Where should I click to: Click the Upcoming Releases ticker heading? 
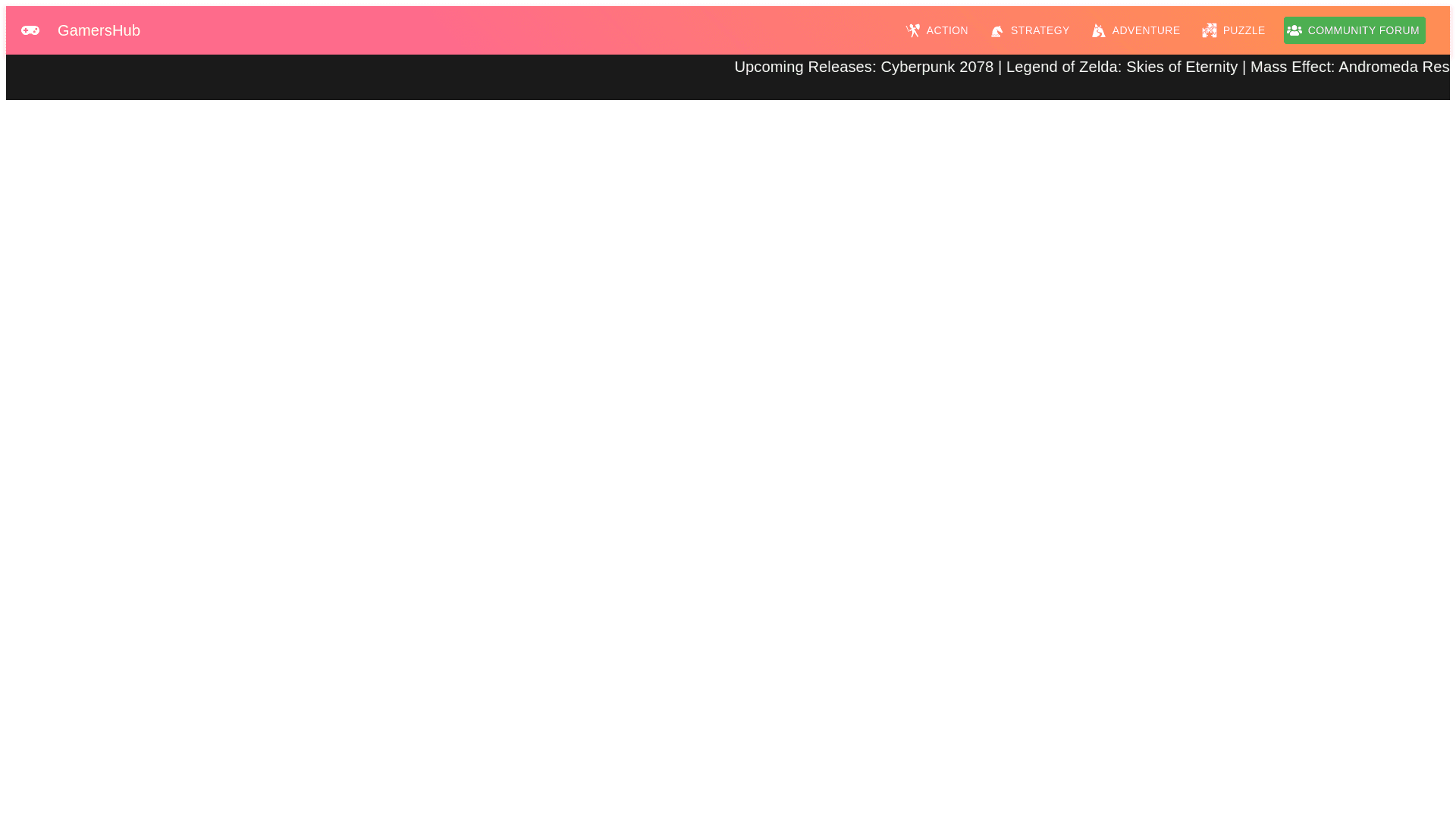tap(804, 67)
